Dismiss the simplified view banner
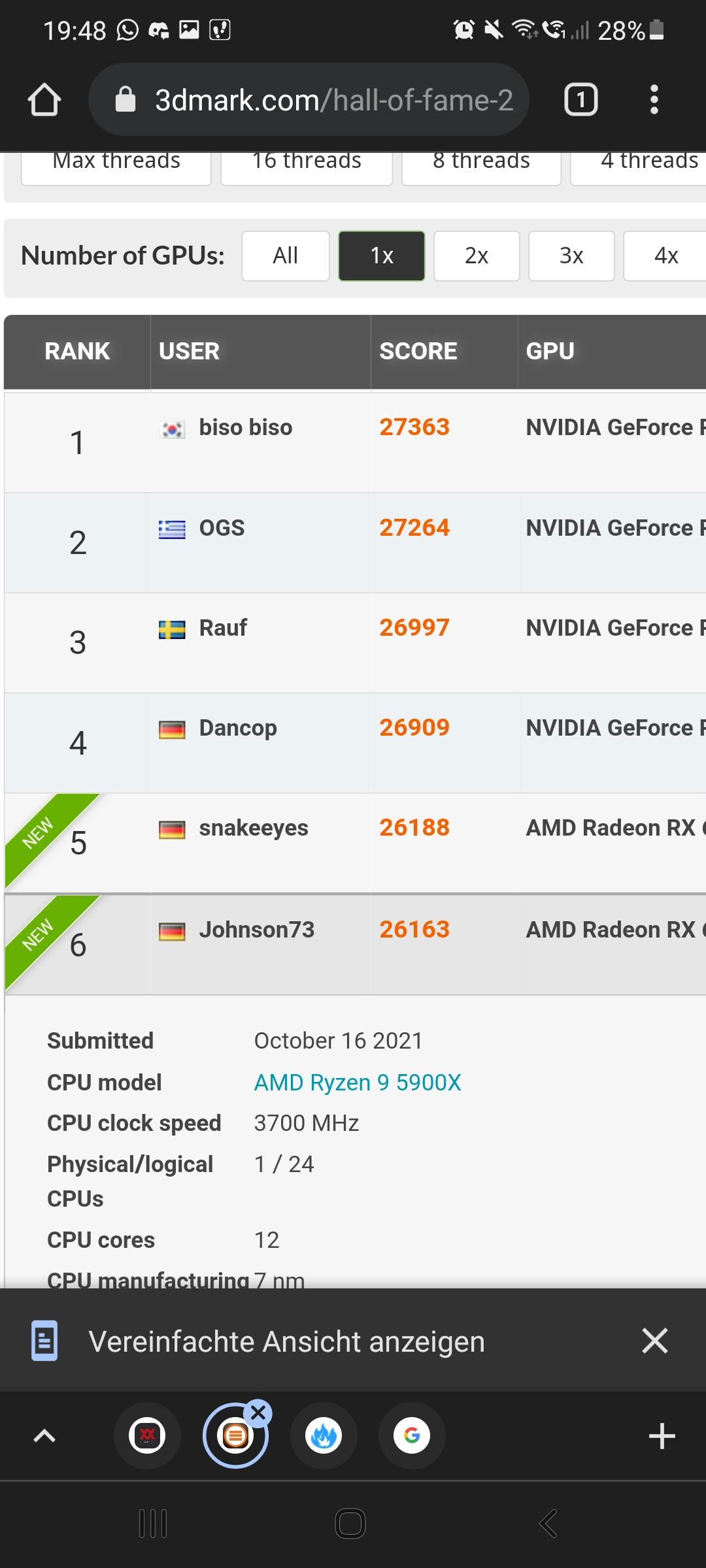Image resolution: width=706 pixels, height=1568 pixels. pos(654,1341)
